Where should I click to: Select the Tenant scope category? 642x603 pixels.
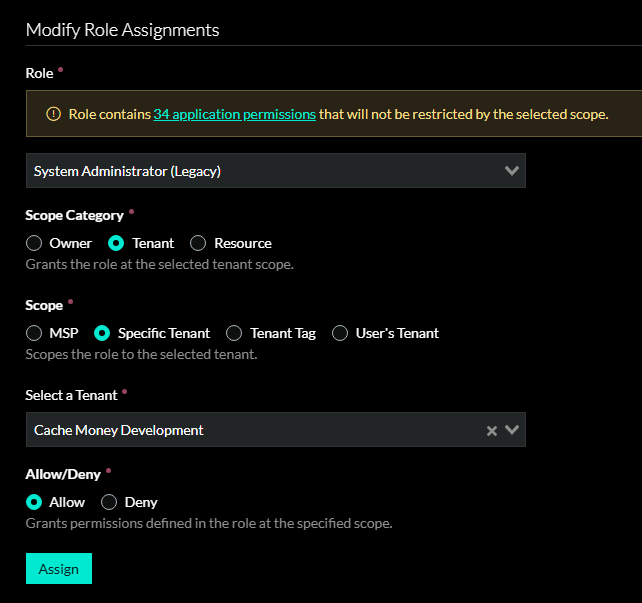[116, 243]
